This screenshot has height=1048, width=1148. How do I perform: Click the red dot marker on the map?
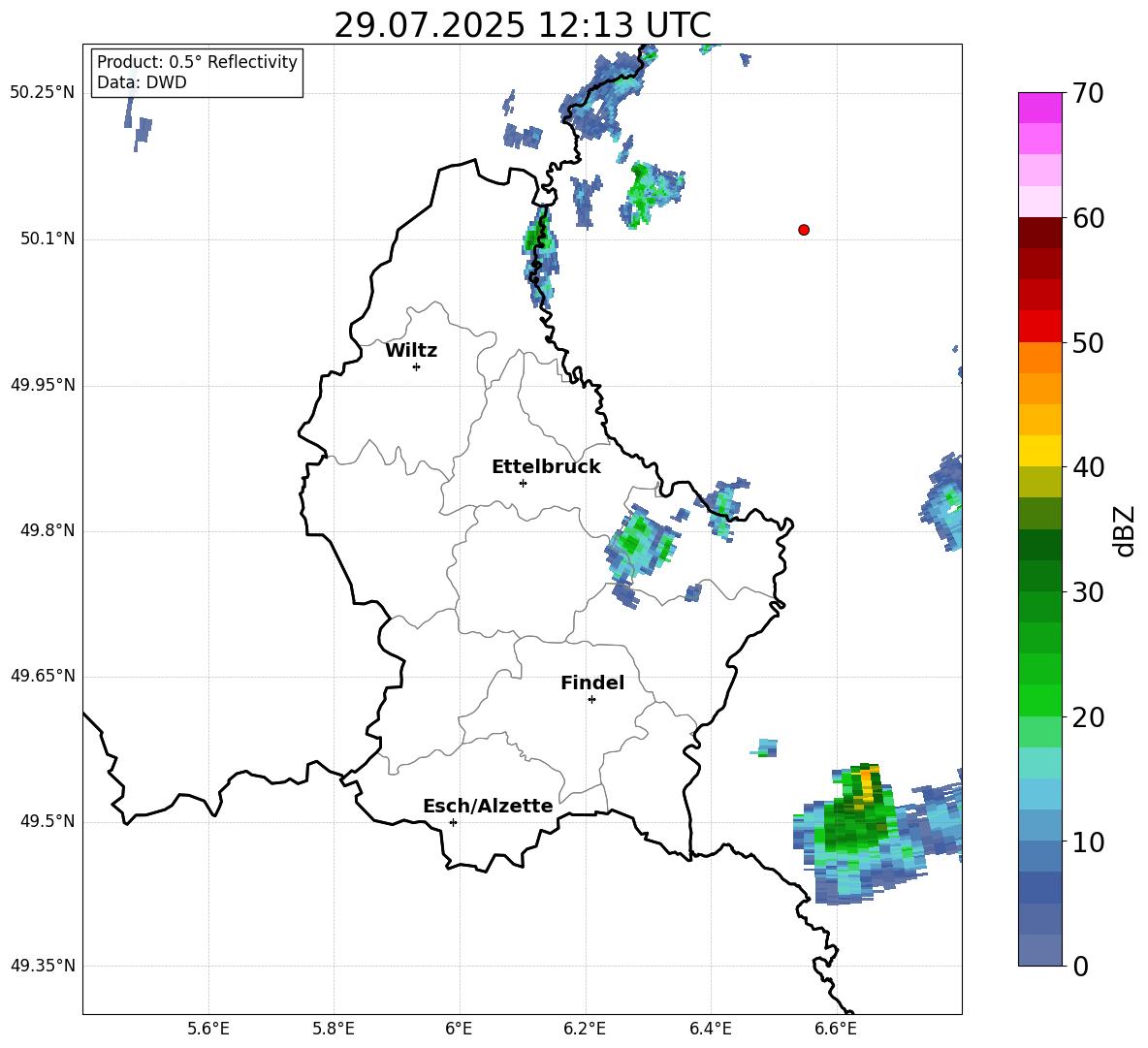point(804,230)
